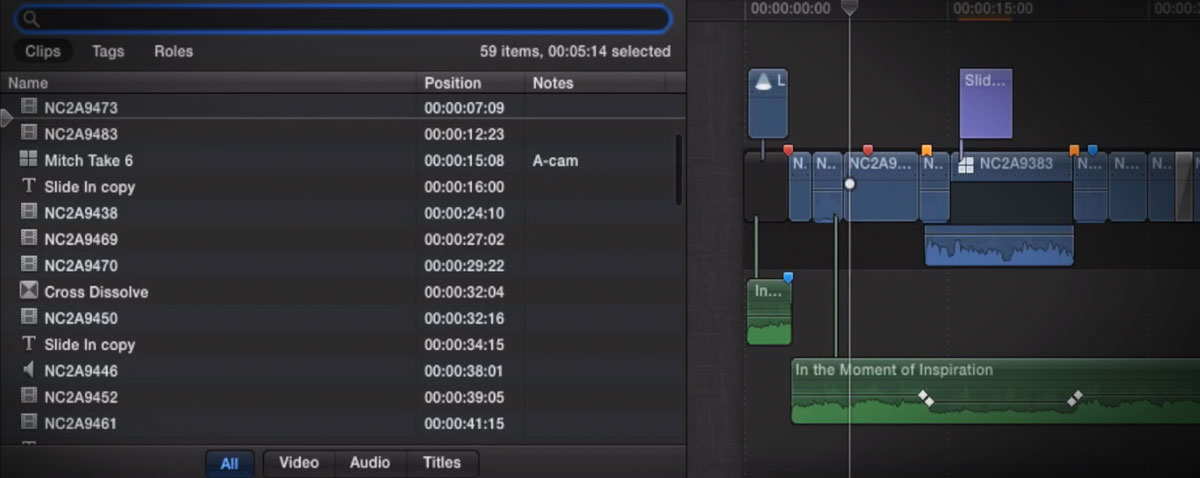Click the film icon beside NC2A9461

[x=29, y=422]
